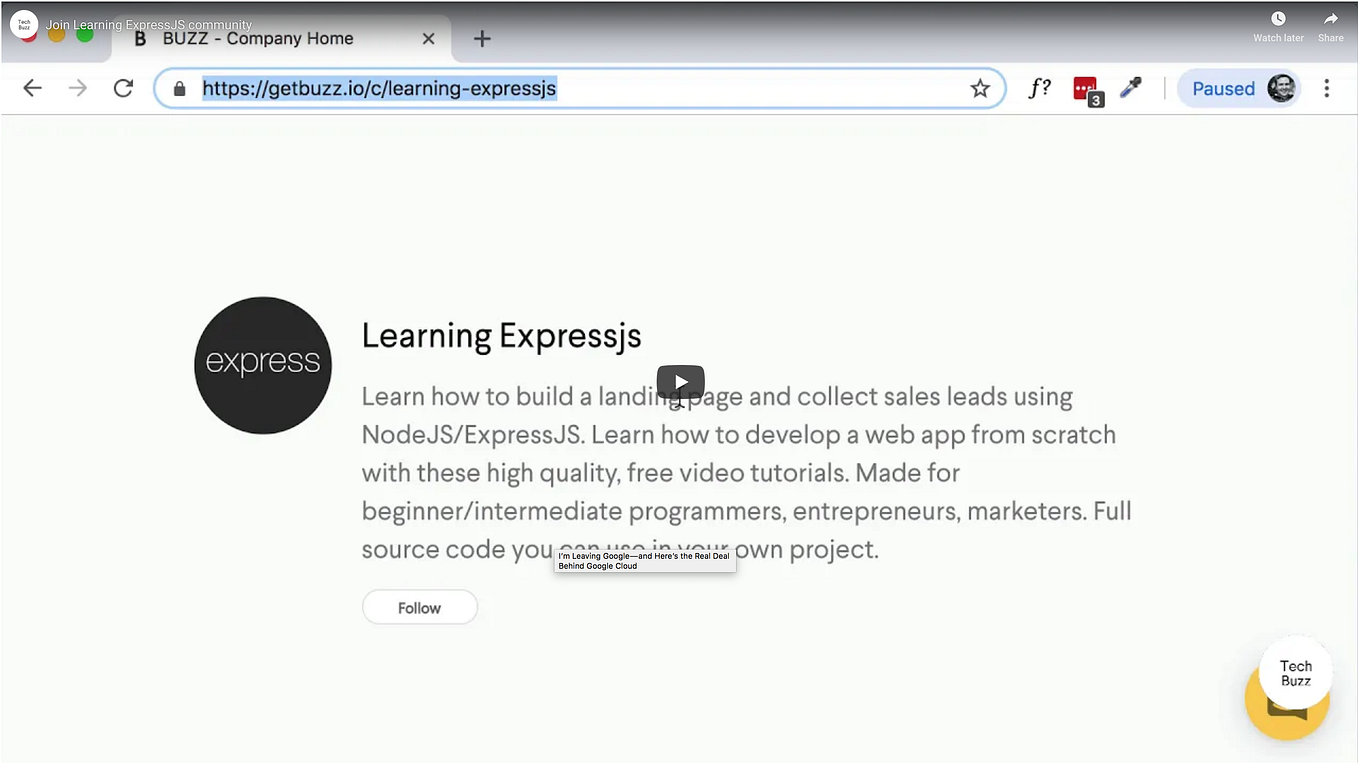Bookmark the page via the star icon
This screenshot has height=764, width=1358.
980,88
